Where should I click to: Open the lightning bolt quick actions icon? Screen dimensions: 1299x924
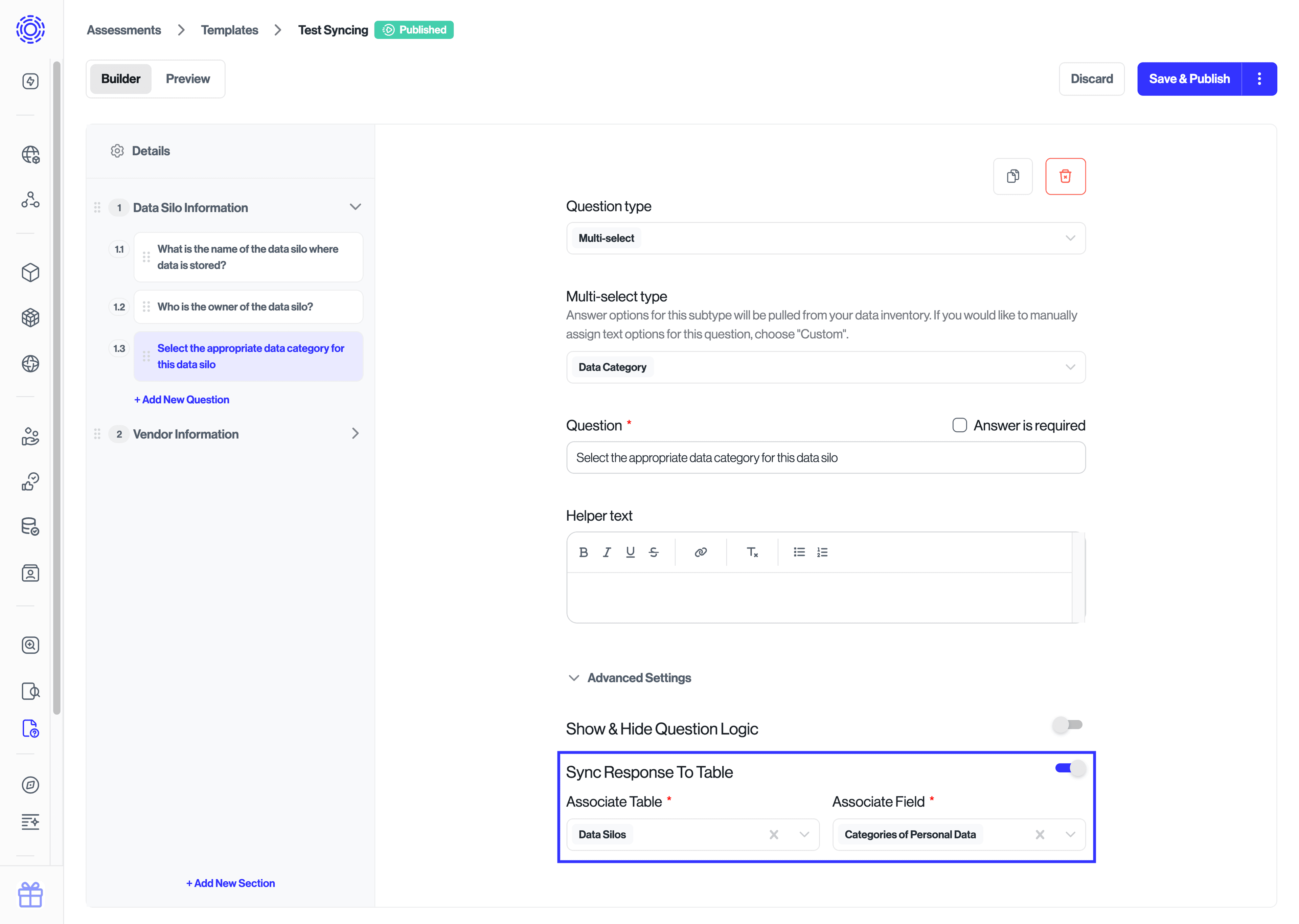point(30,81)
